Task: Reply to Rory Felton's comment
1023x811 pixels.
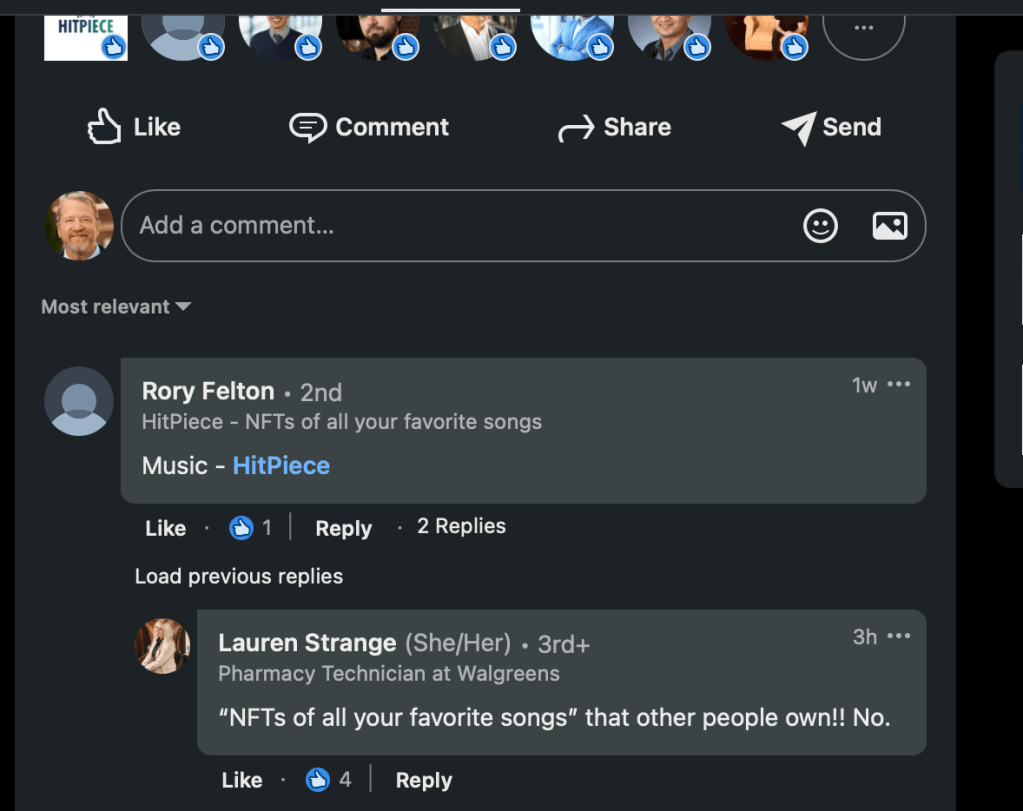Action: 343,528
